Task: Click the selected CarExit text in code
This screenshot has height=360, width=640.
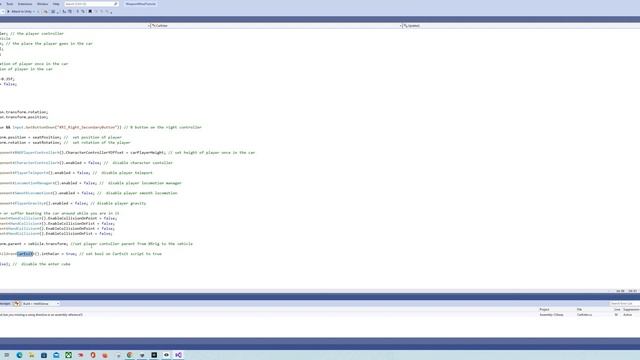Action: (25, 254)
